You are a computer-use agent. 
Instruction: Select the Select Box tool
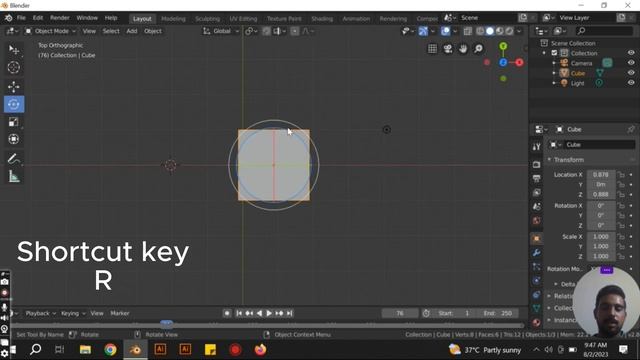14,50
